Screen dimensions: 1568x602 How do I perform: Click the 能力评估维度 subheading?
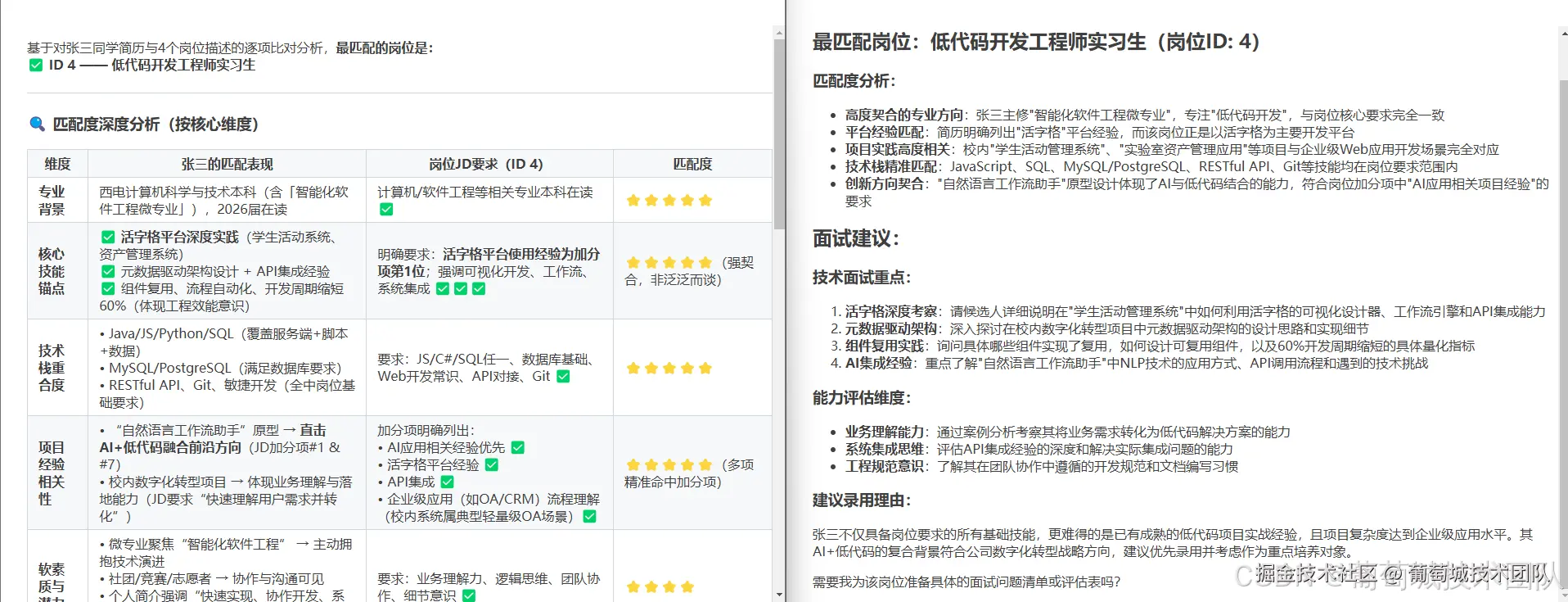click(x=862, y=397)
